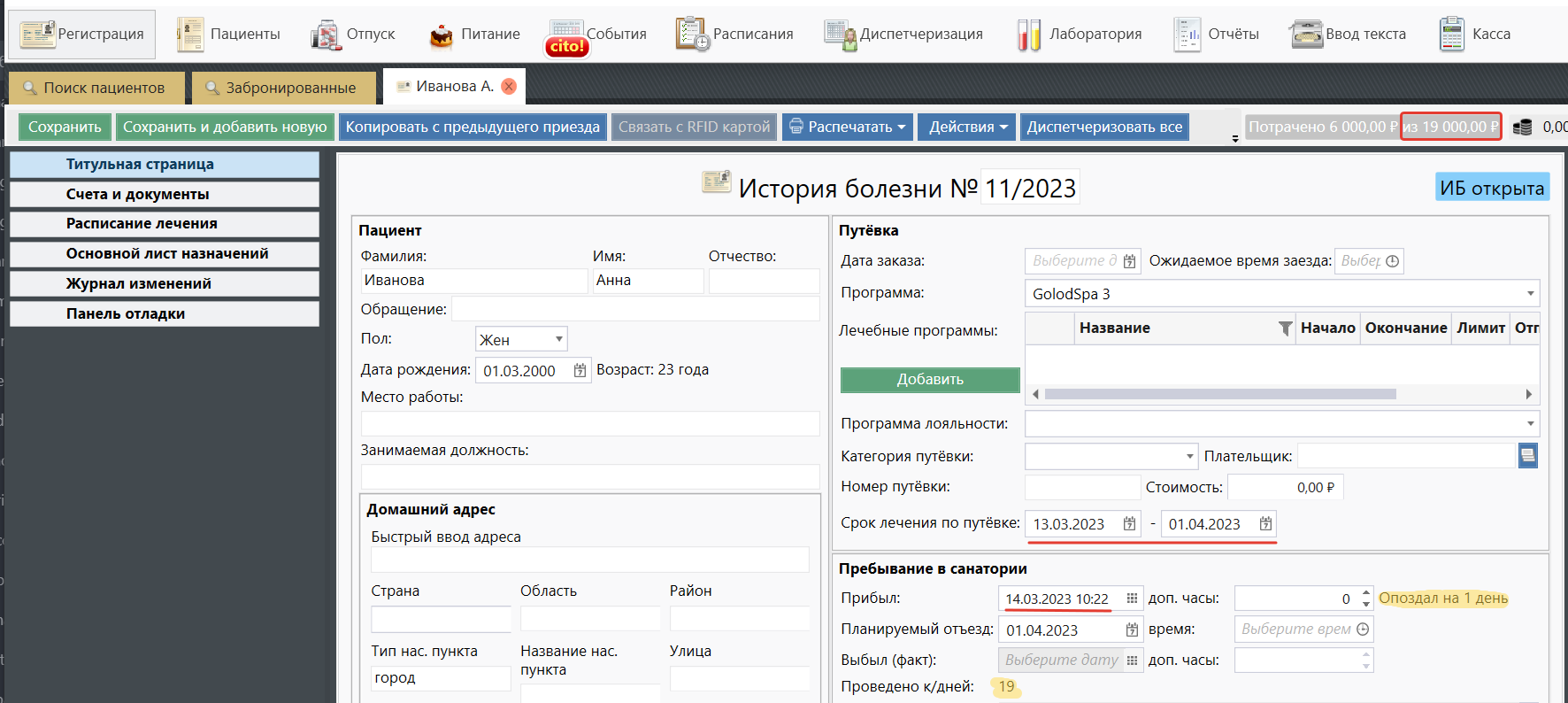The height and width of the screenshot is (703, 1568).
Task: Expand the Пол dropdown
Action: coord(558,339)
